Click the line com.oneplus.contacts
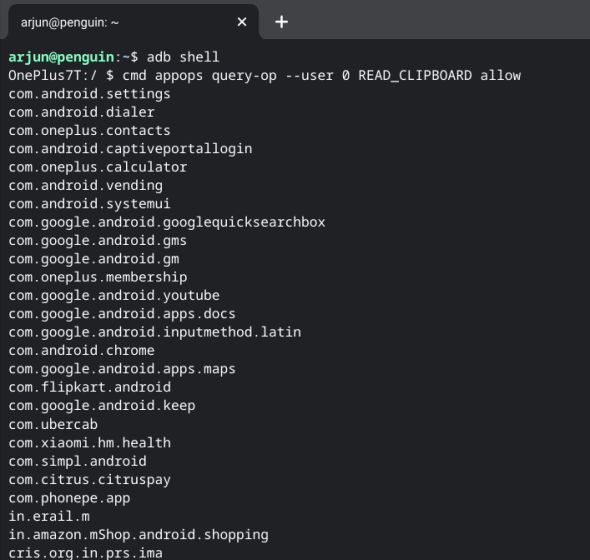Screen dimensions: 590x560 (x=89, y=131)
